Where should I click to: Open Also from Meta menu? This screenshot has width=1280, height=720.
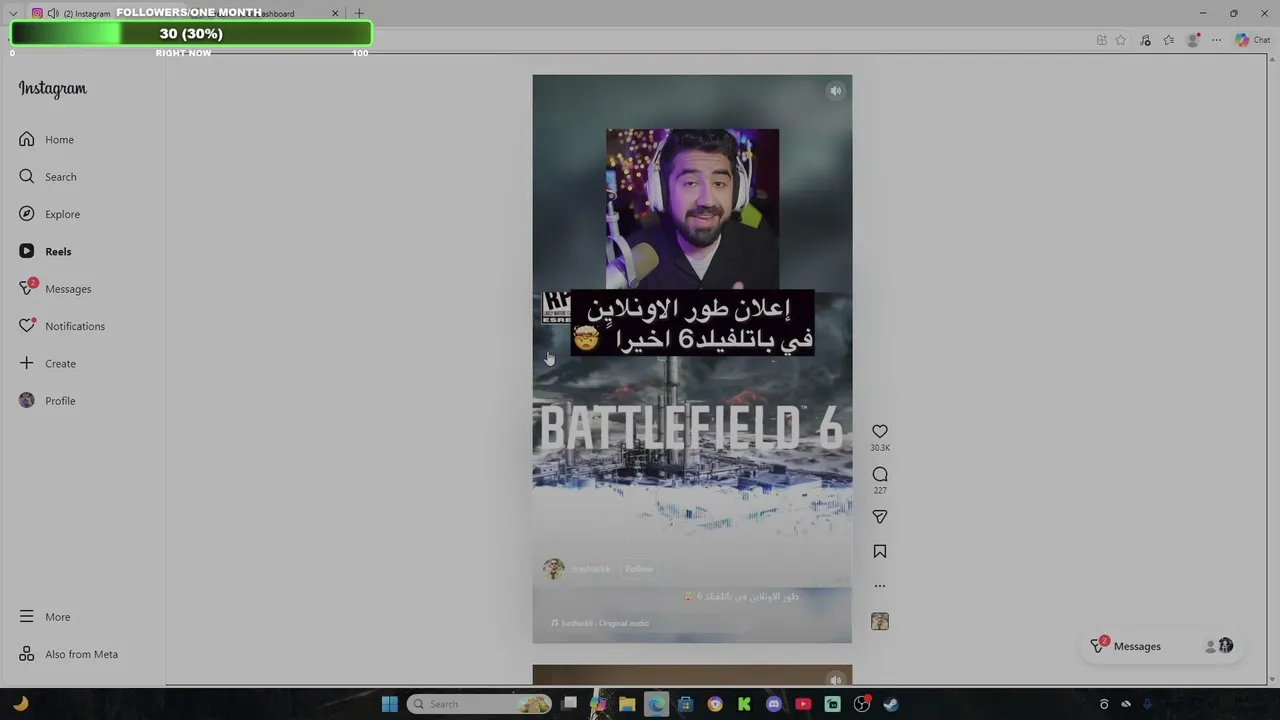[x=68, y=654]
